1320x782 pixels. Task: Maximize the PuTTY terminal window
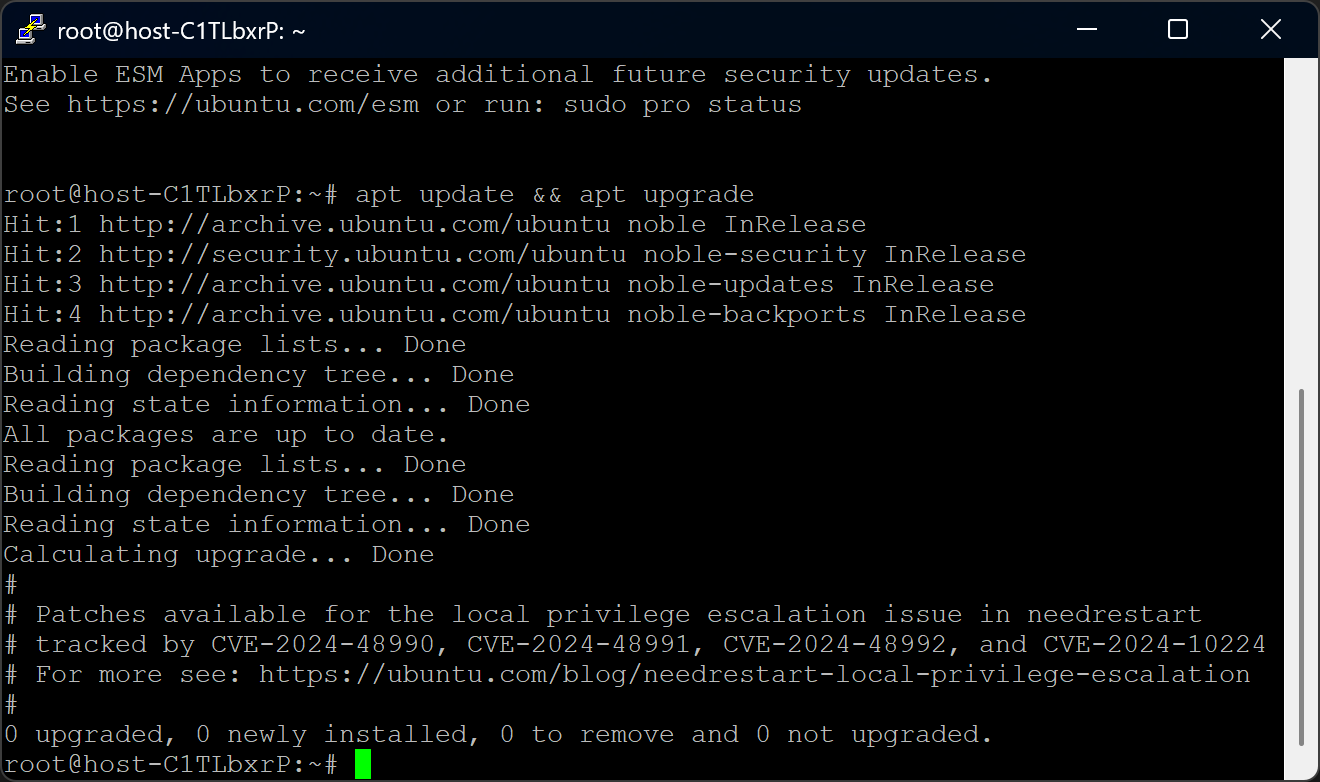coord(1178,30)
